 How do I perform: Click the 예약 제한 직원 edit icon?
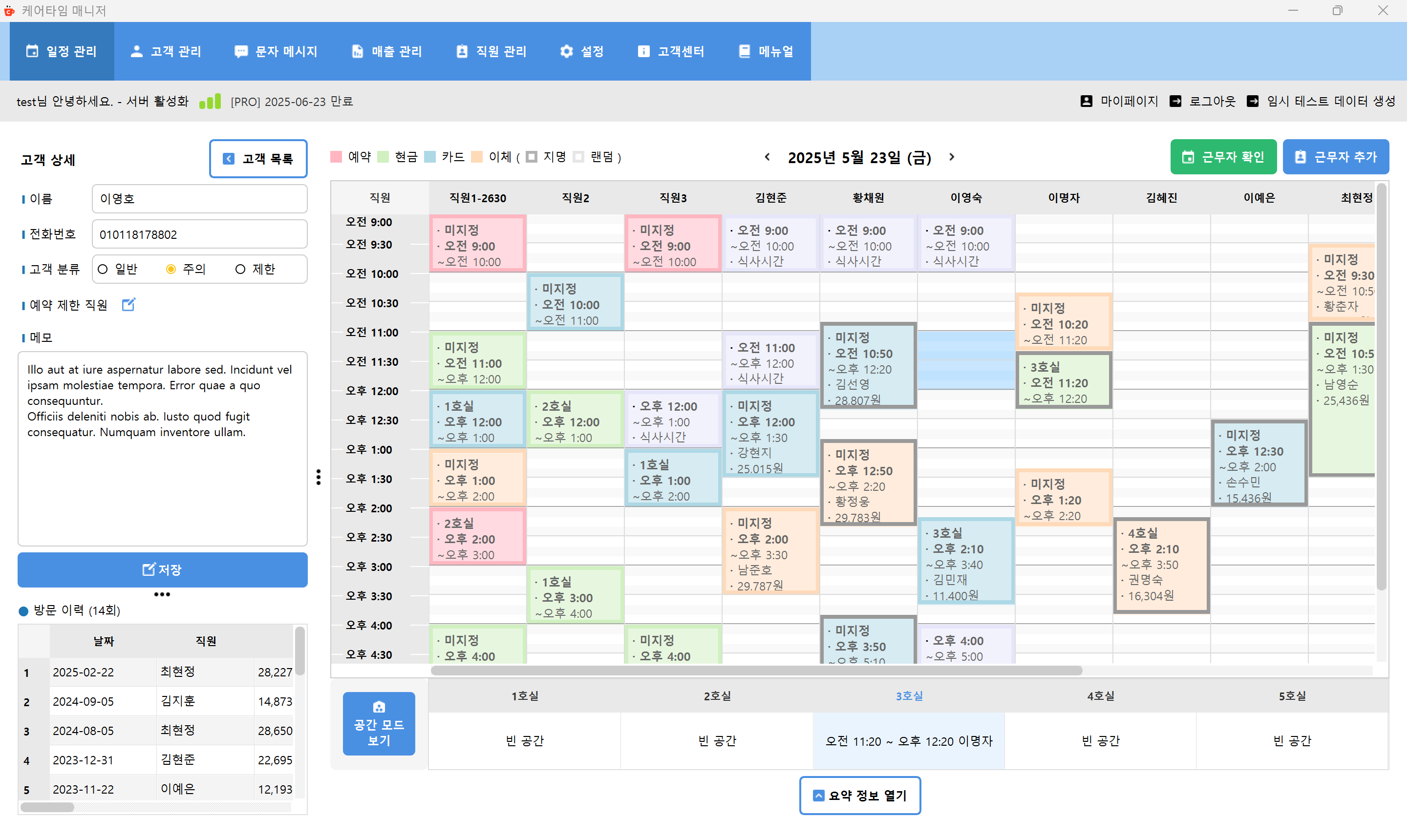pos(128,305)
